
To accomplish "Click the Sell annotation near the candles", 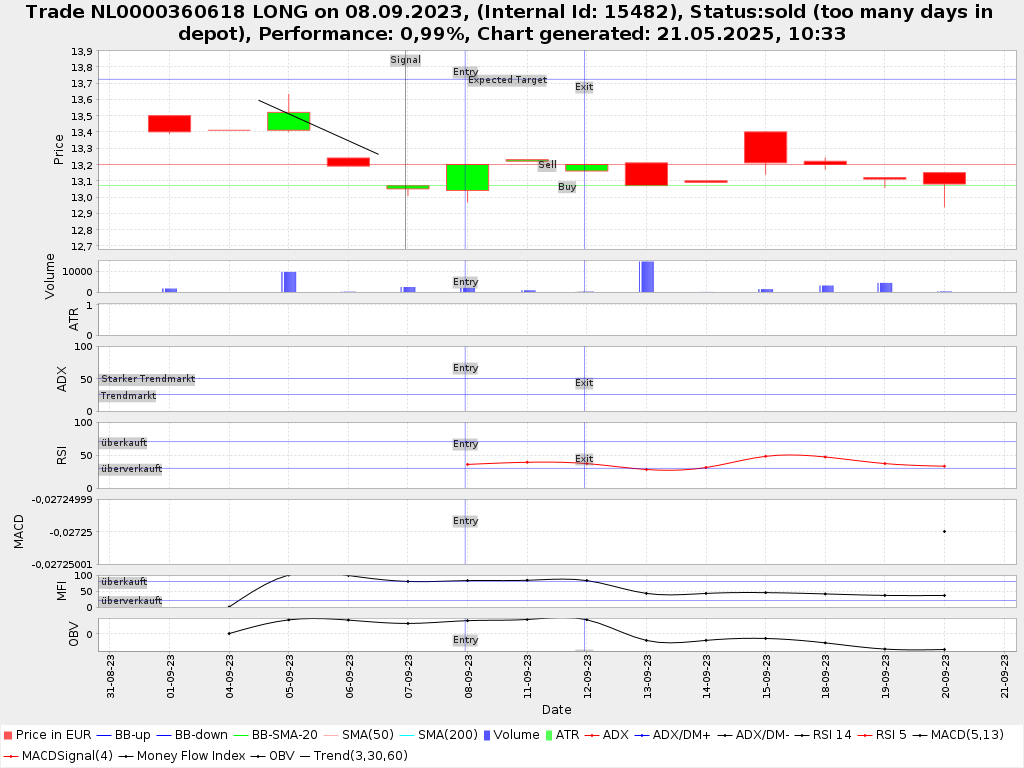I will point(547,165).
